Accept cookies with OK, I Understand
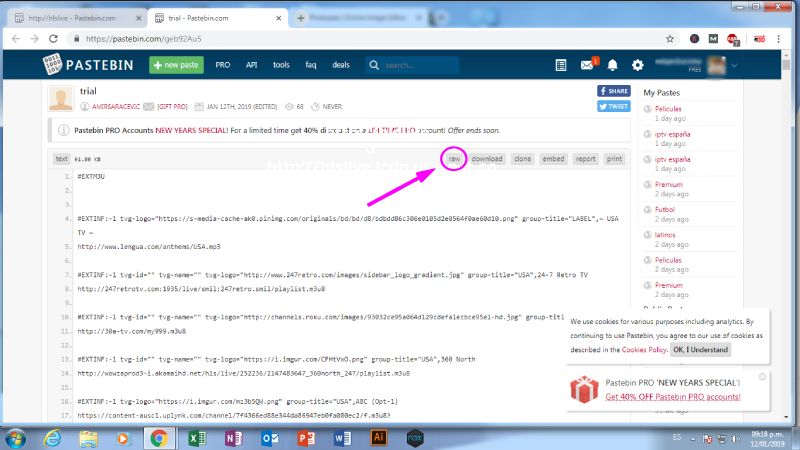The height and width of the screenshot is (450, 800). 700,349
